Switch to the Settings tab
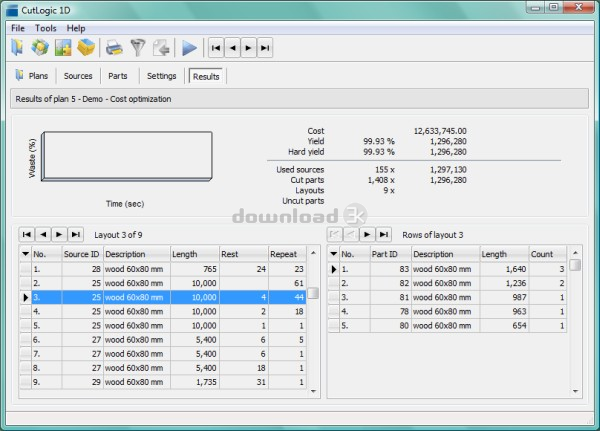Screen dimensions: 600x431 161,76
